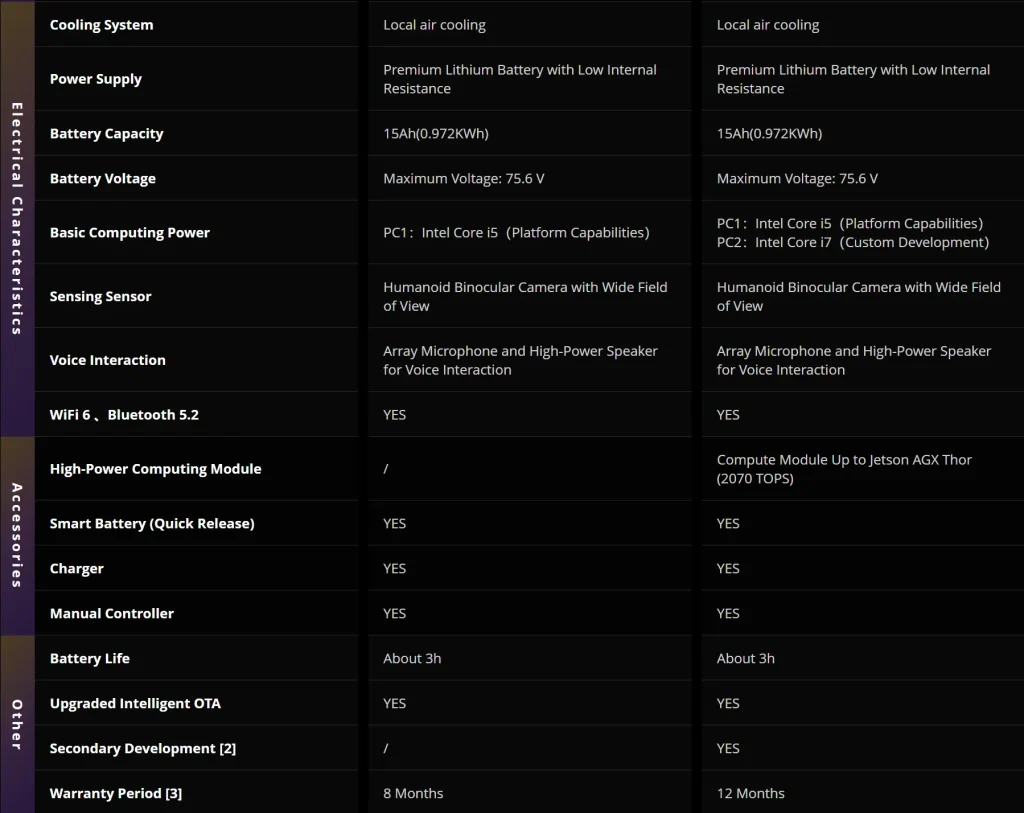1024x813 pixels.
Task: Click the Manual Controller row label
Action: [x=112, y=614]
